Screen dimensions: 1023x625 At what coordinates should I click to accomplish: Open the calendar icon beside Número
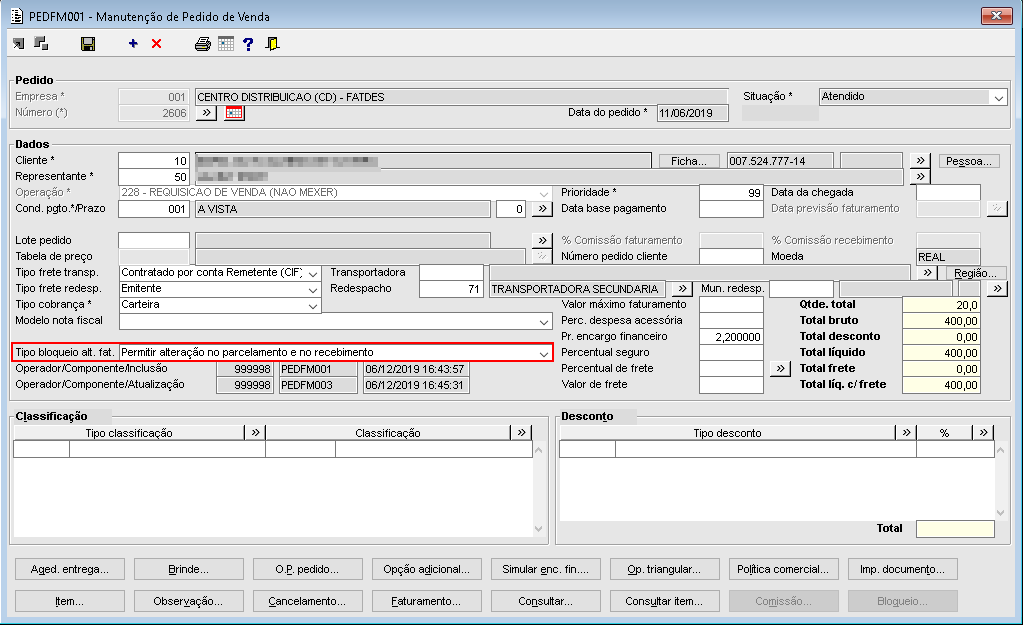point(234,113)
